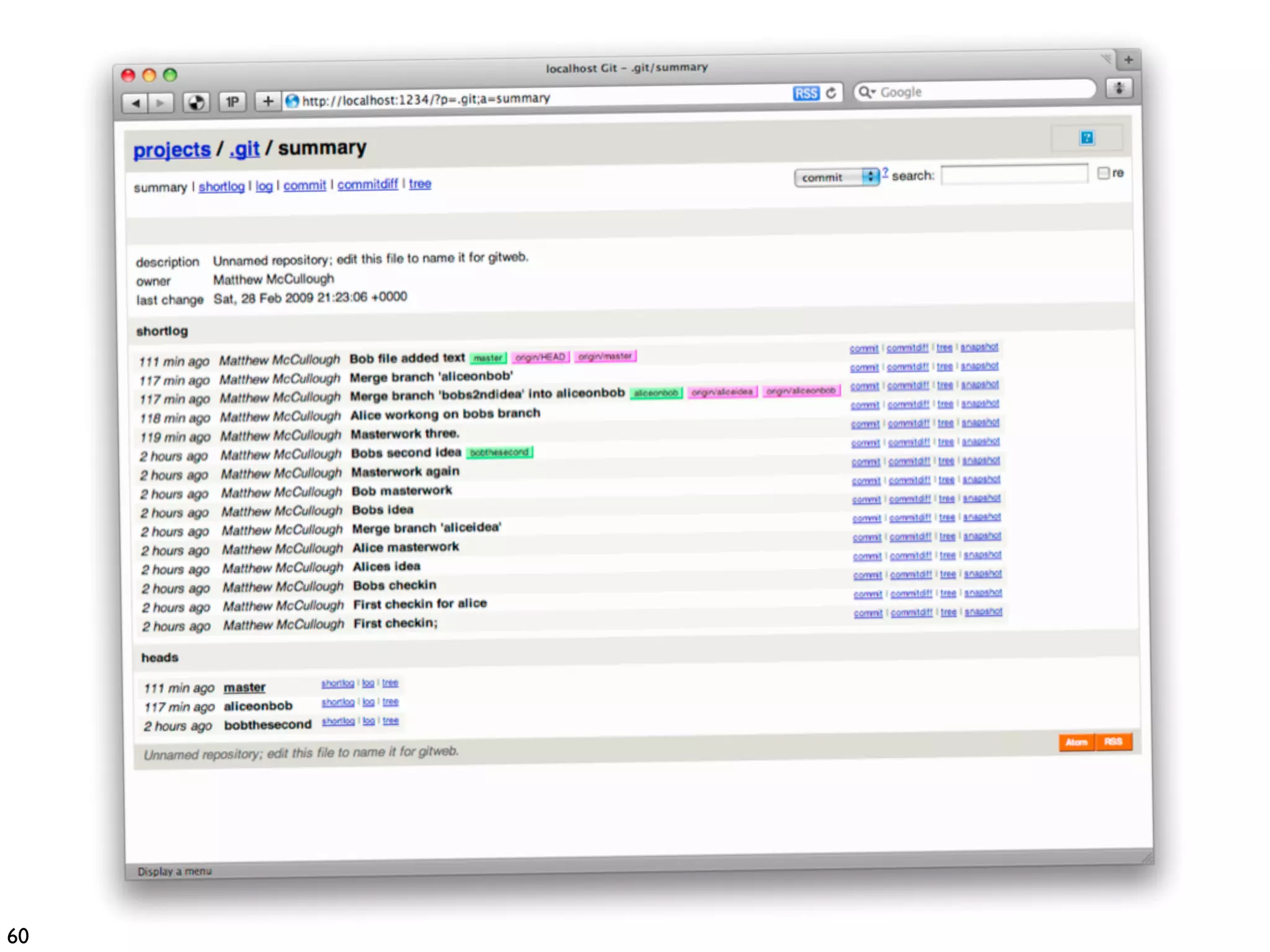The height and width of the screenshot is (952, 1270).
Task: Open the bobthesecond head link
Action: [x=268, y=725]
